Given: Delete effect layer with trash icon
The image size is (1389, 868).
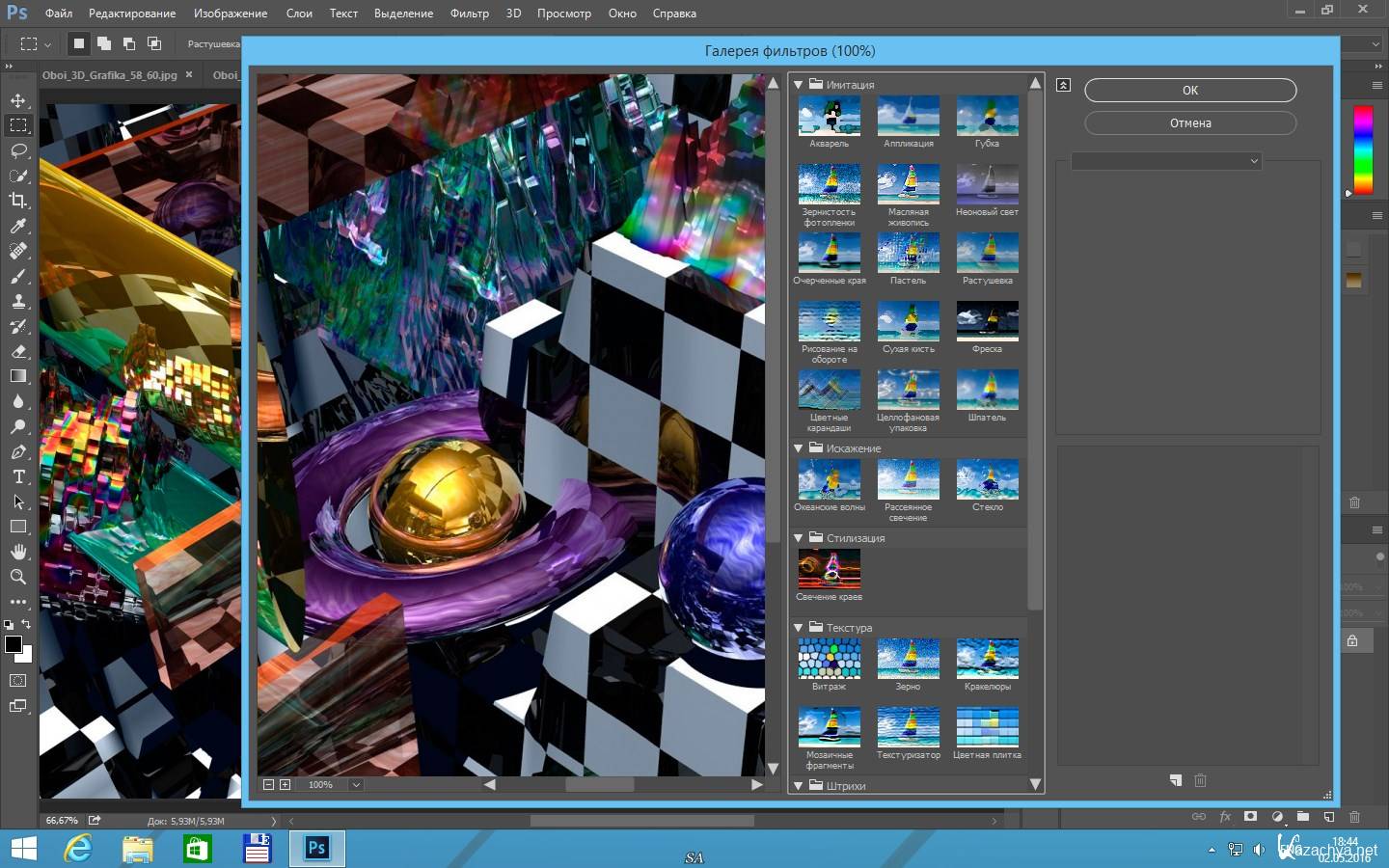Looking at the screenshot, I should [1200, 780].
